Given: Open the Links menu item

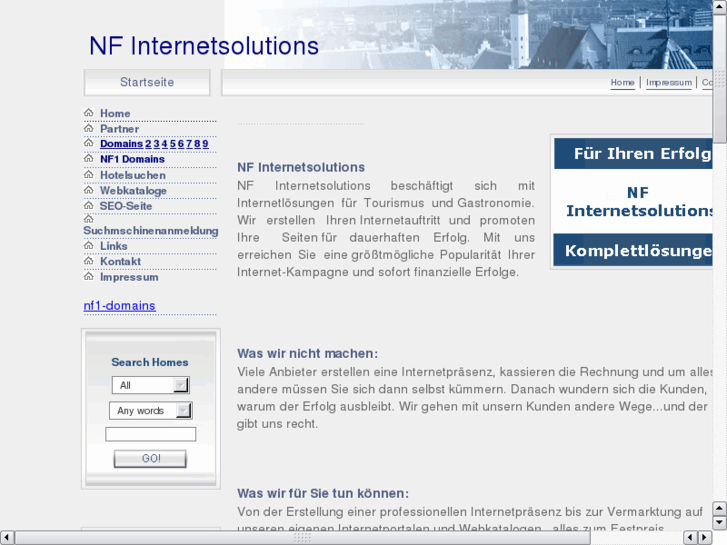Looking at the screenshot, I should coord(114,246).
